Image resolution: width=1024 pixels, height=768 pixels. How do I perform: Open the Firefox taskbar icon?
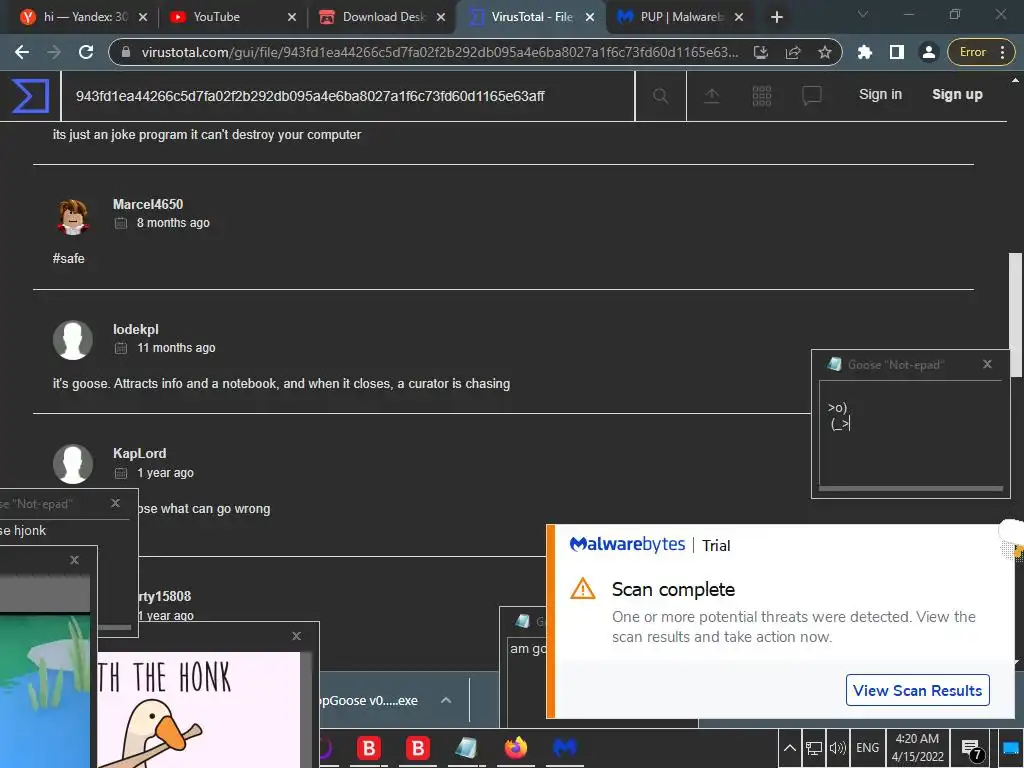click(515, 748)
